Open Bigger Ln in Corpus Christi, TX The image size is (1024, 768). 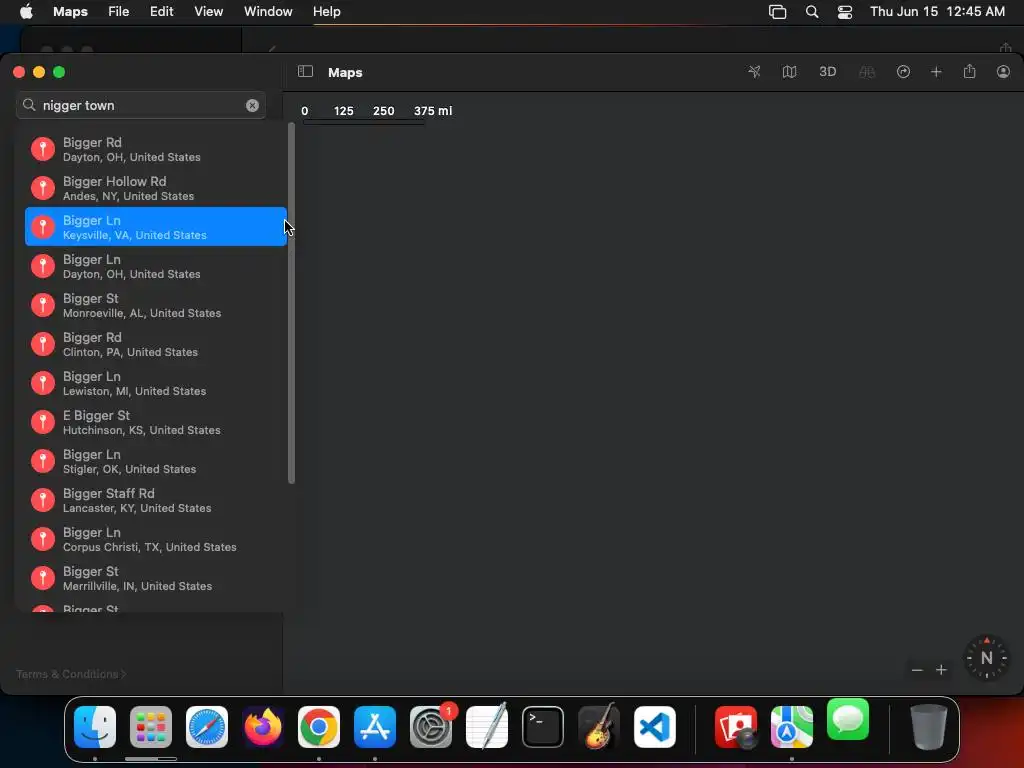click(155, 539)
